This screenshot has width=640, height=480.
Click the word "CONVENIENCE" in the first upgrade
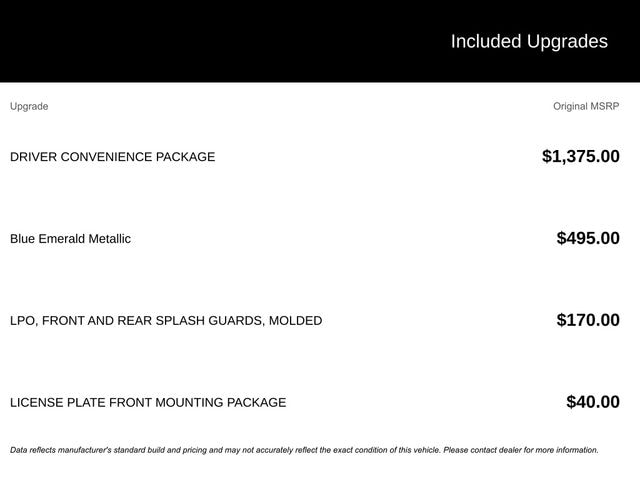(105, 157)
